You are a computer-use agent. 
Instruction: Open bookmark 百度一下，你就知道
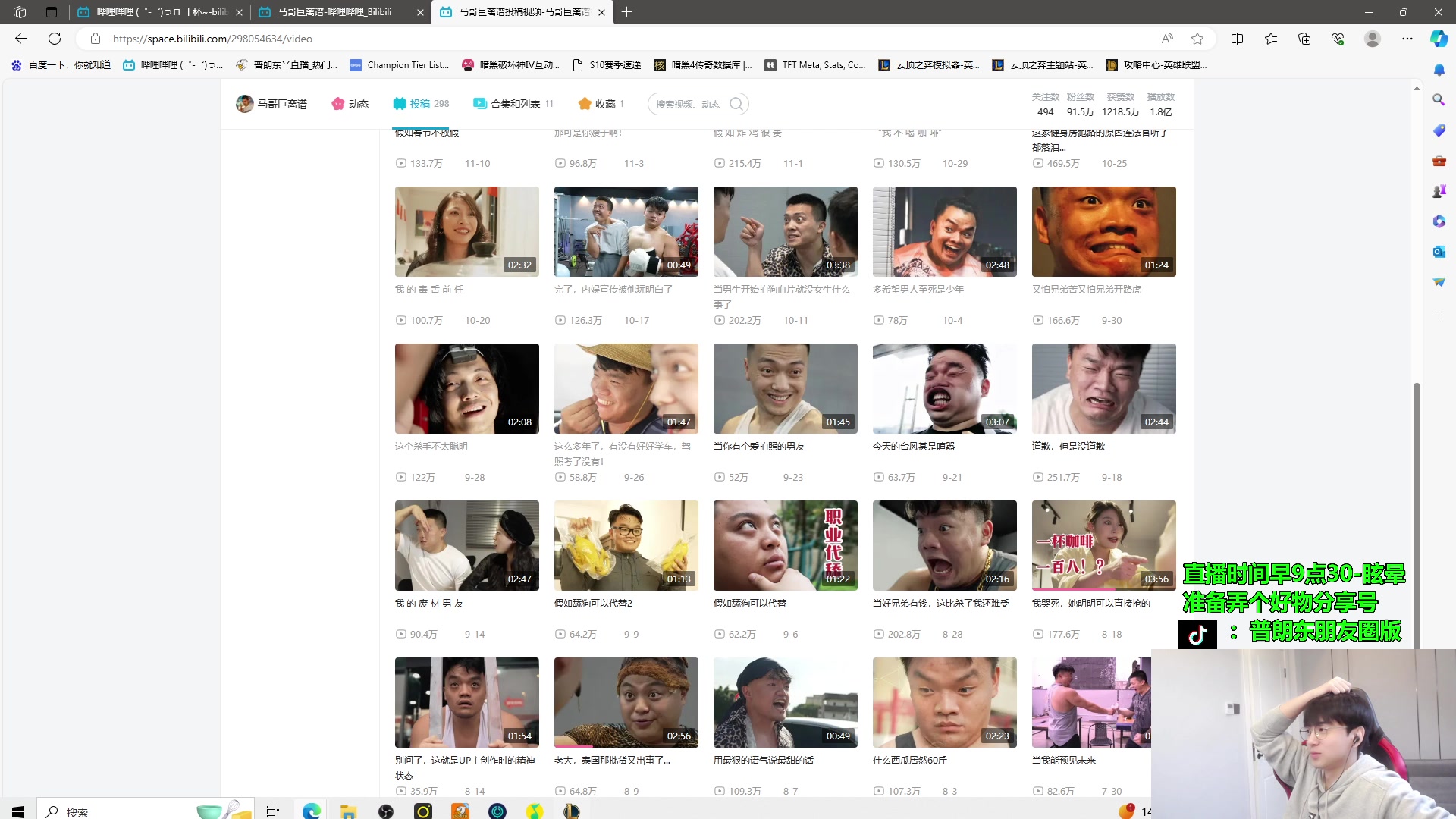point(61,65)
